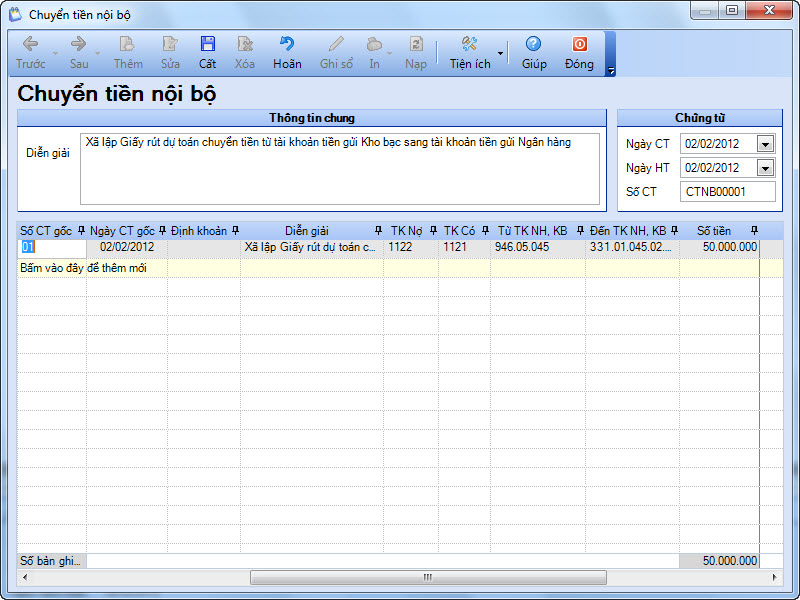Click in the Diễn giải description textbox
Screen dimensions: 800x600
tap(340, 169)
